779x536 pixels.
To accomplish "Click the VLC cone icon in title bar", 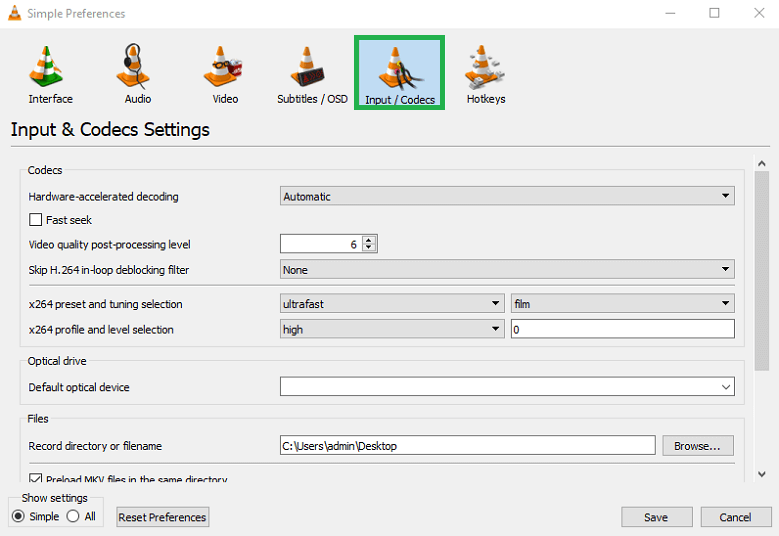I will click(15, 13).
